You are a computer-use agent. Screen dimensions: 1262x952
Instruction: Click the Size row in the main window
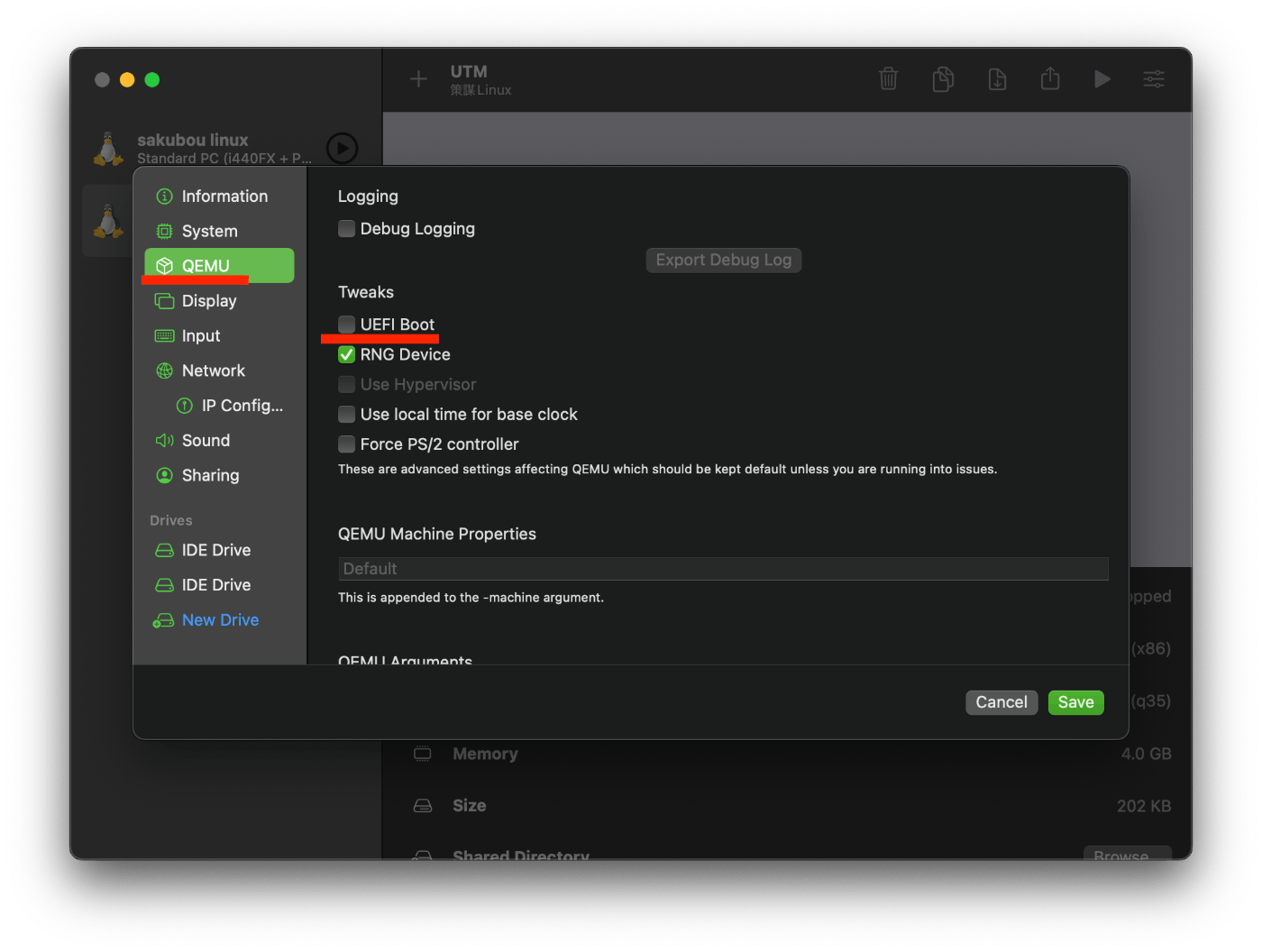click(791, 806)
